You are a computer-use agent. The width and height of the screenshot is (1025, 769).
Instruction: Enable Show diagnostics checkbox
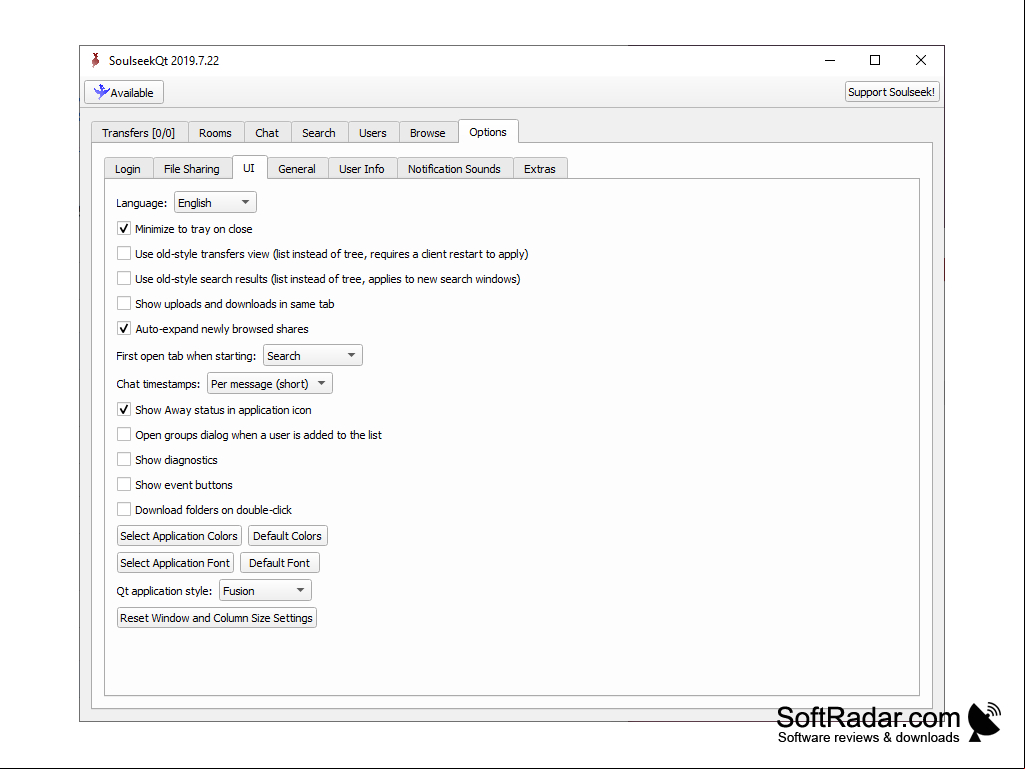coord(124,459)
